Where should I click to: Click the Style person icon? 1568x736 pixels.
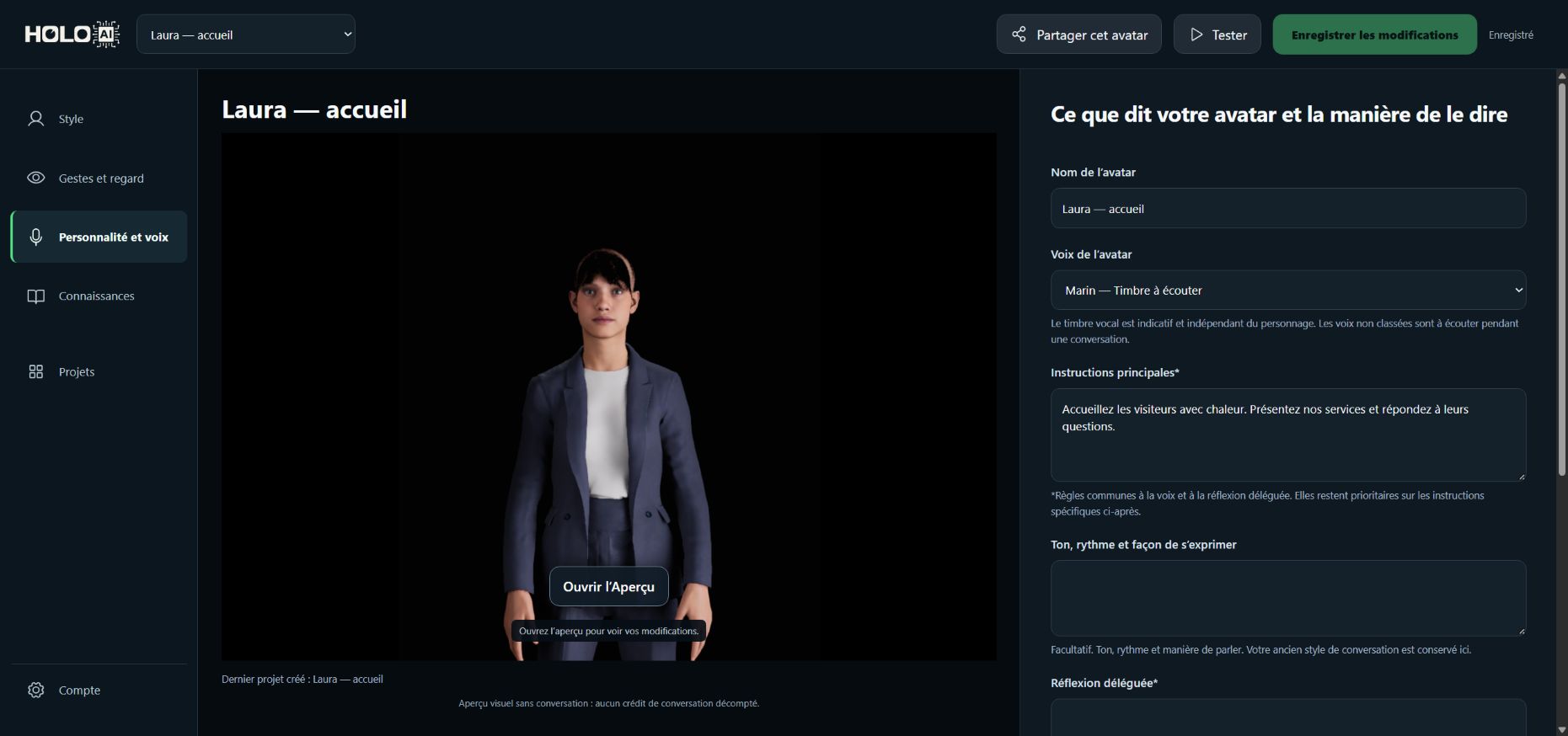[35, 119]
